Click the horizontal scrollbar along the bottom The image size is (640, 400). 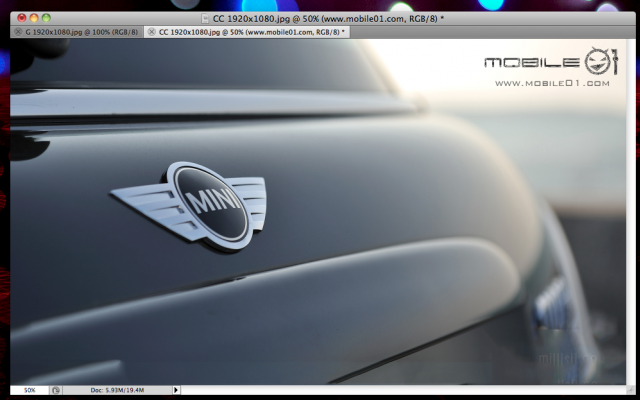point(403,390)
